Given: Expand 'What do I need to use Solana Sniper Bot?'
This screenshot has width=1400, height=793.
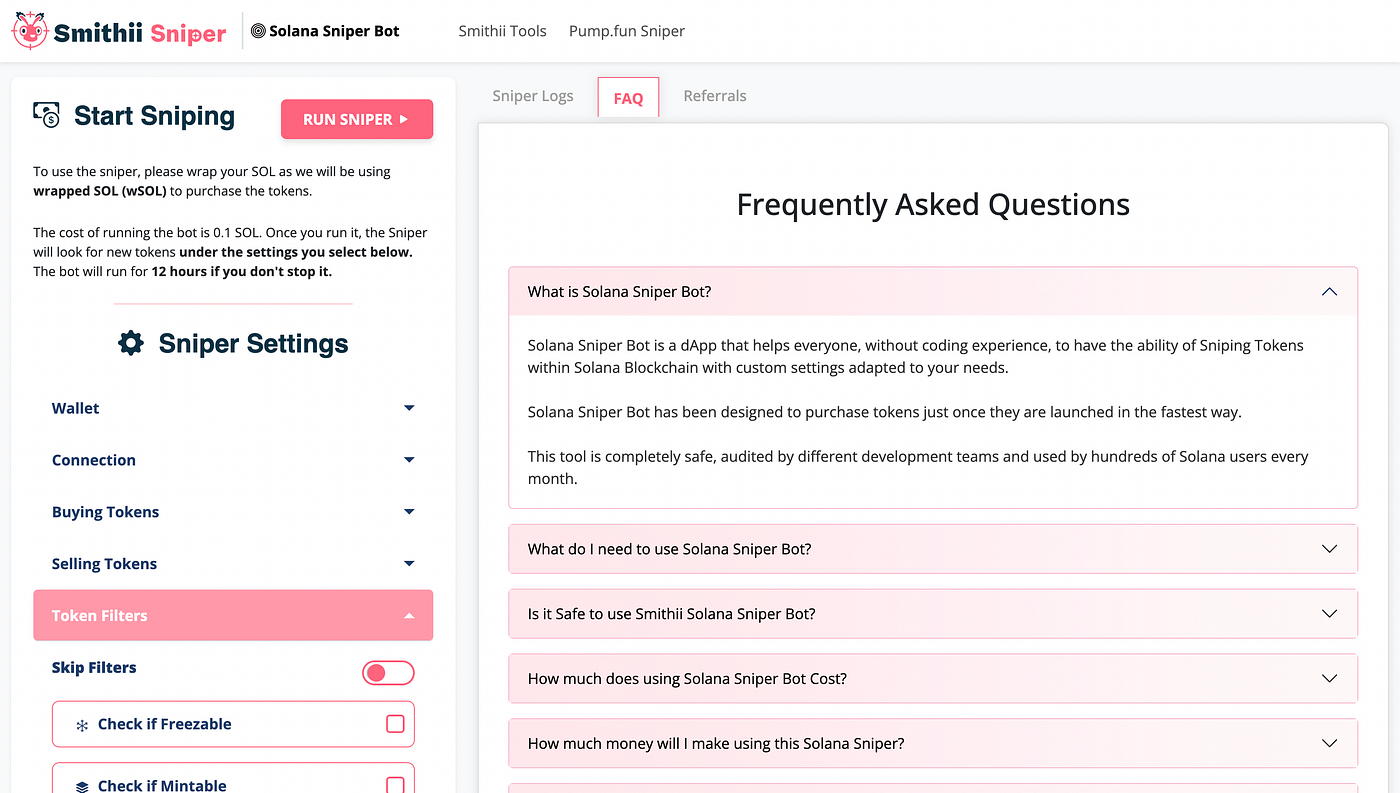Looking at the screenshot, I should (x=933, y=549).
